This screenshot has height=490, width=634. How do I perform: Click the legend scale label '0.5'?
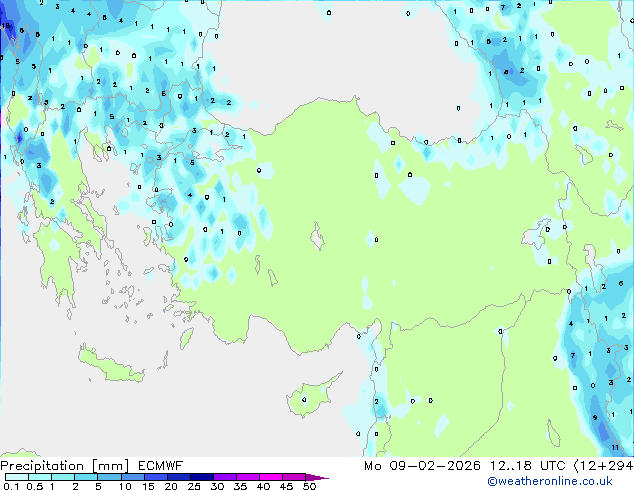coord(34,486)
